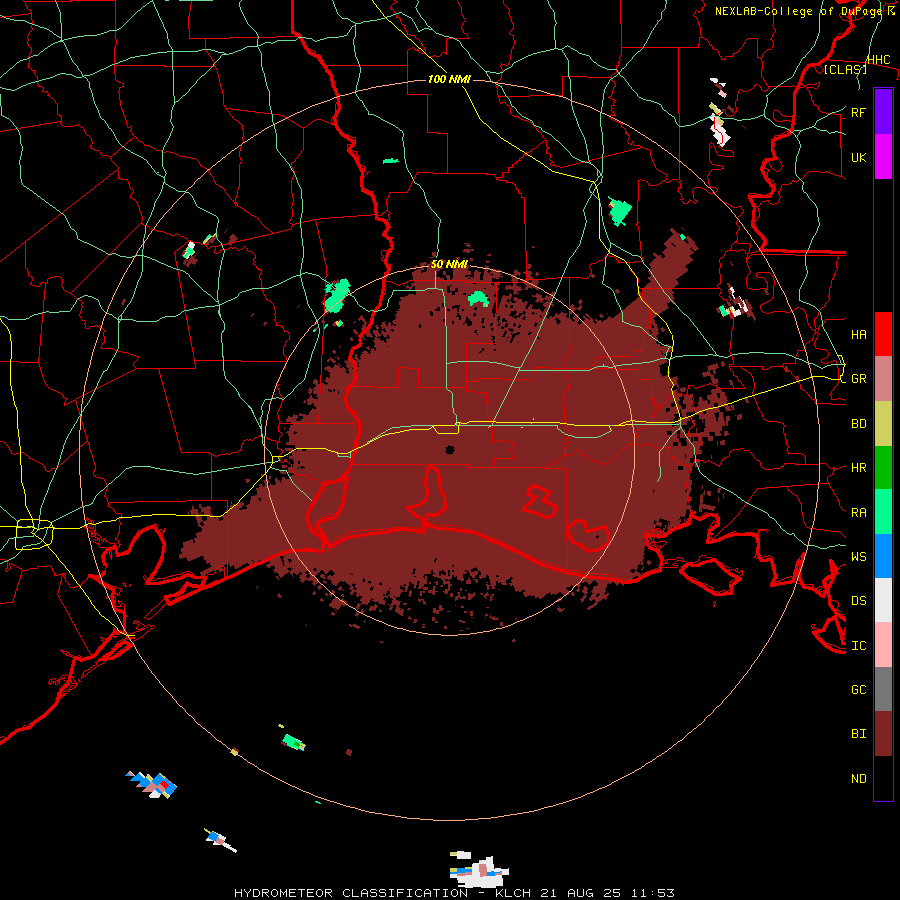This screenshot has height=900, width=900.
Task: Click the GR legend label
Action: (x=858, y=379)
